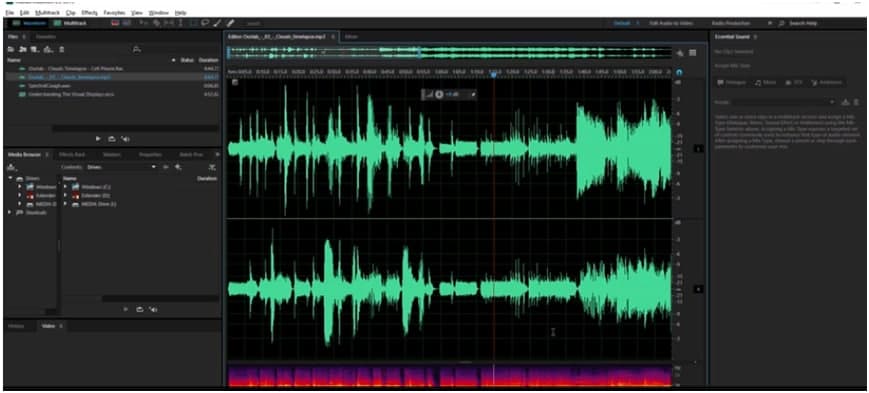Switch to the Effects Rack tab
Image resolution: width=869 pixels, height=393 pixels.
pos(71,154)
